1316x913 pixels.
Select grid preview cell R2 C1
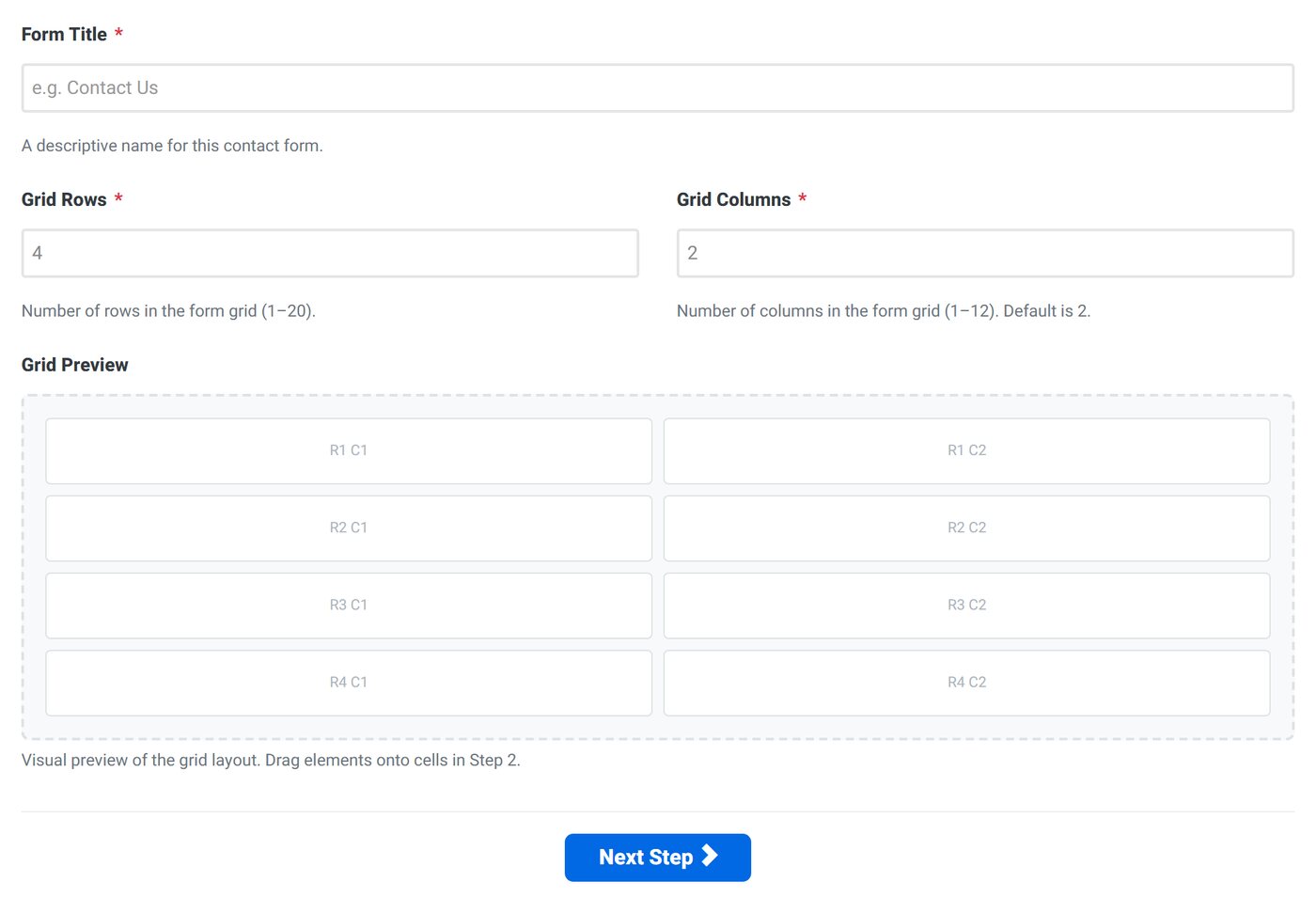tap(349, 528)
